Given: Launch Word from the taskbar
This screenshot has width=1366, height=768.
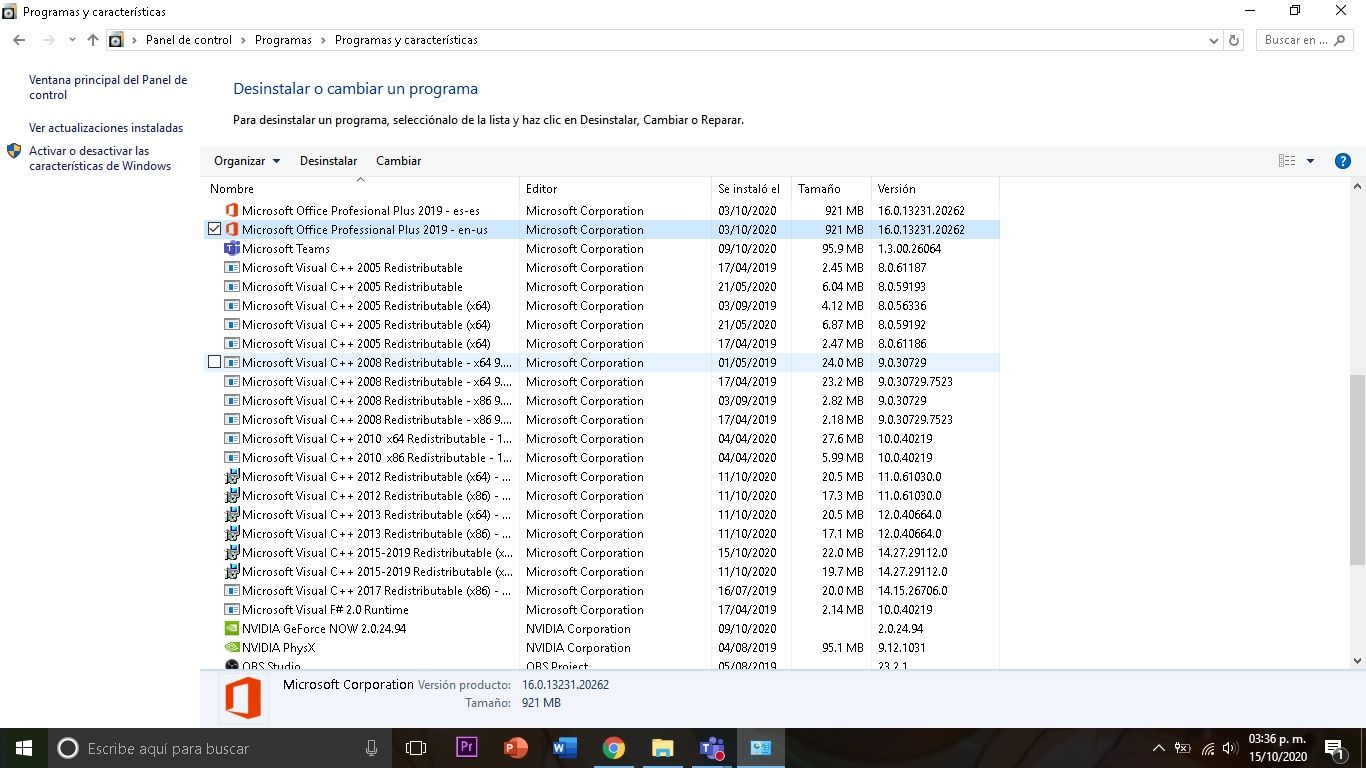Looking at the screenshot, I should pyautogui.click(x=565, y=748).
